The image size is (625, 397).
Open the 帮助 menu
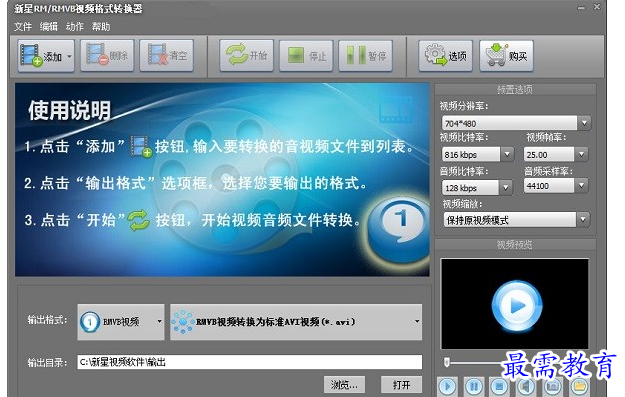point(100,27)
